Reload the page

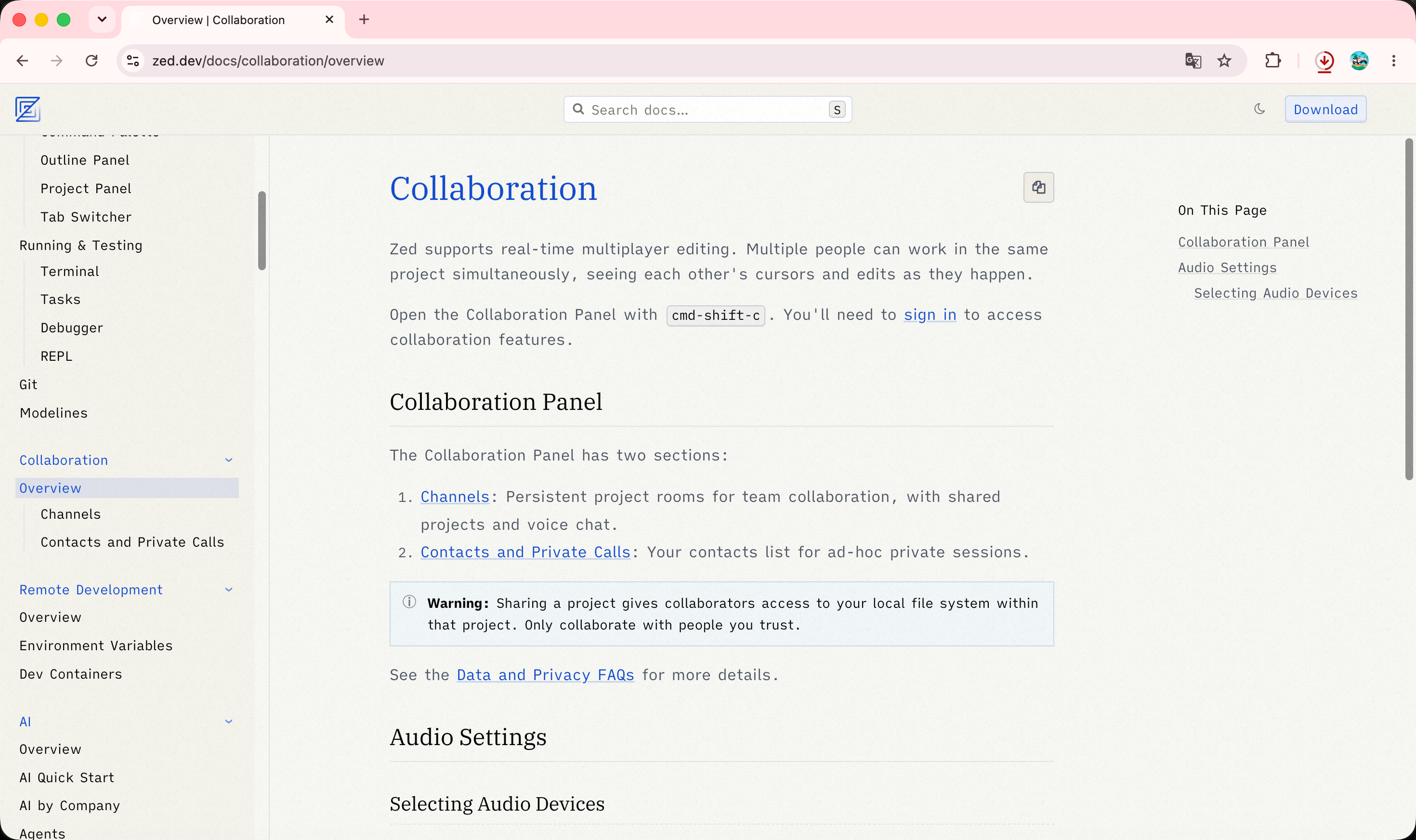click(91, 61)
